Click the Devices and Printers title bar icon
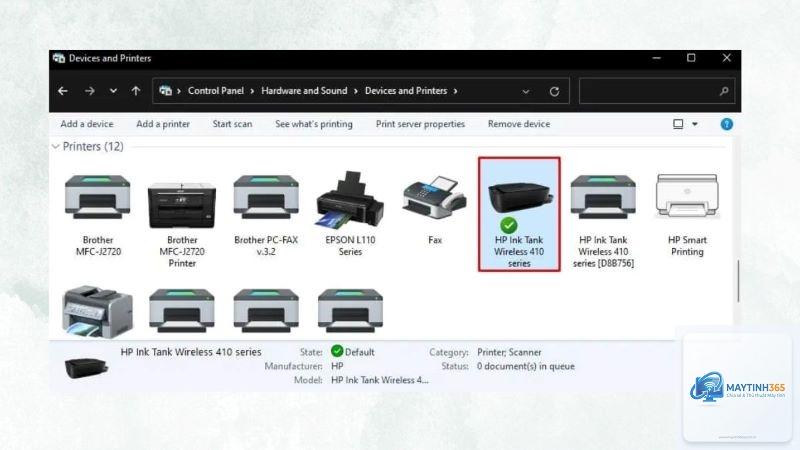Viewport: 800px width, 450px height. (59, 58)
